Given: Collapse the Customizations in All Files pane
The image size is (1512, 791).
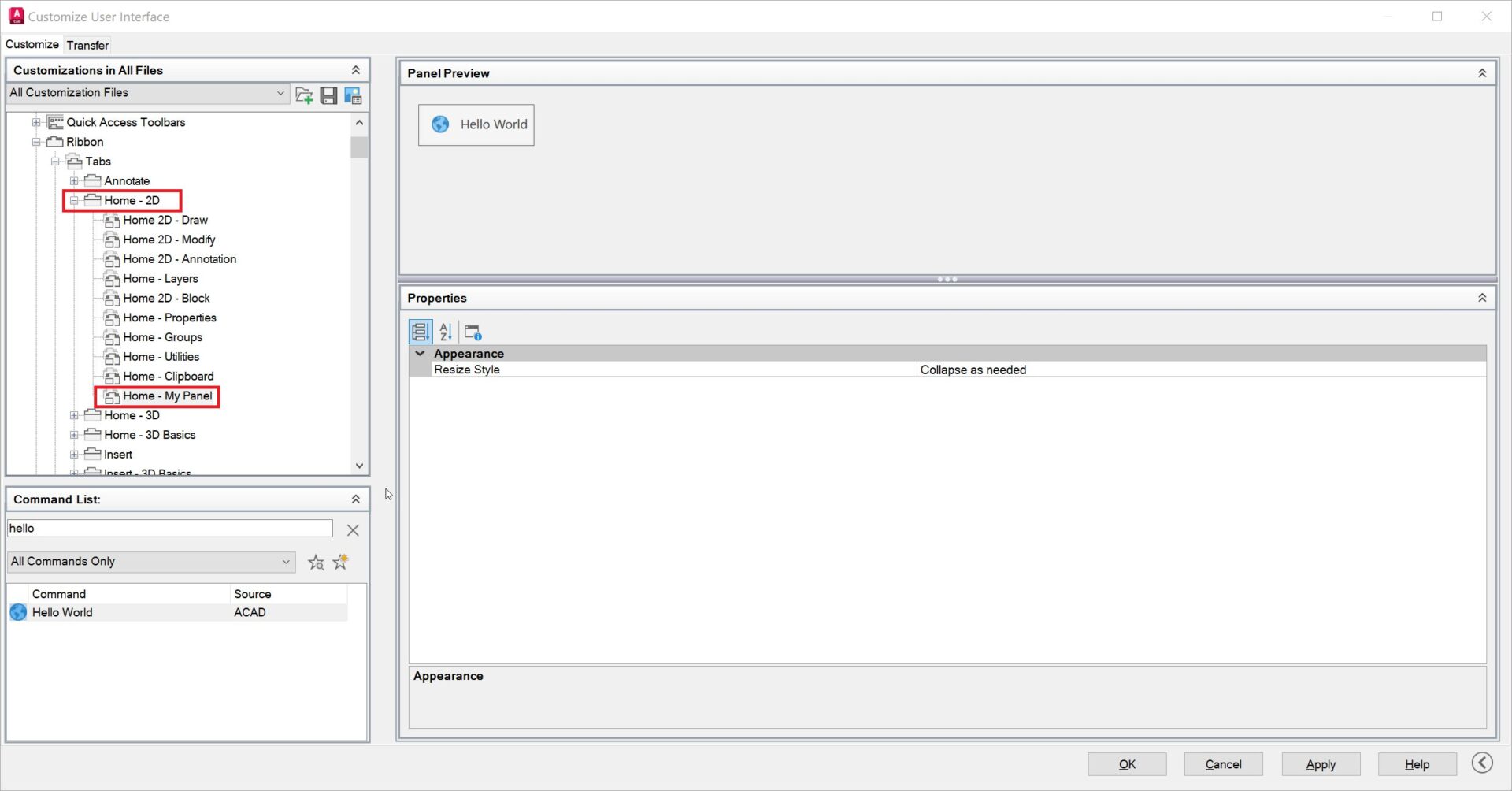Looking at the screenshot, I should click(x=356, y=70).
